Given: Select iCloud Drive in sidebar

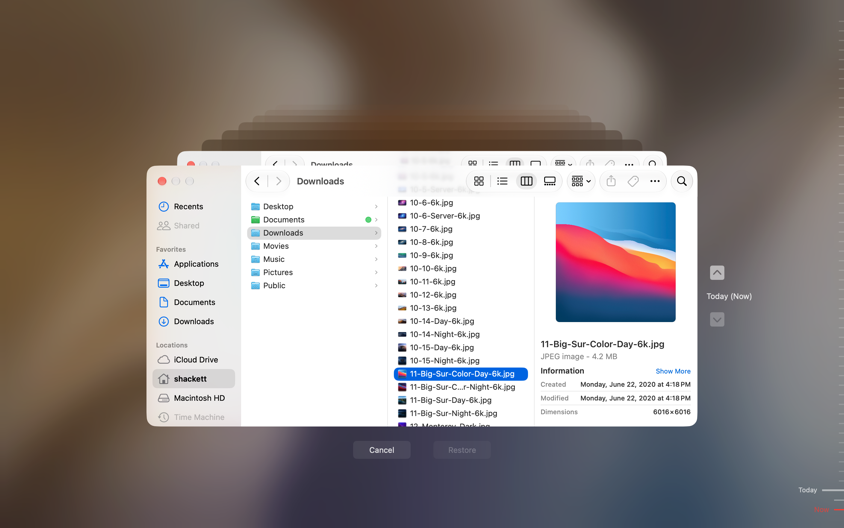Looking at the screenshot, I should pyautogui.click(x=194, y=360).
